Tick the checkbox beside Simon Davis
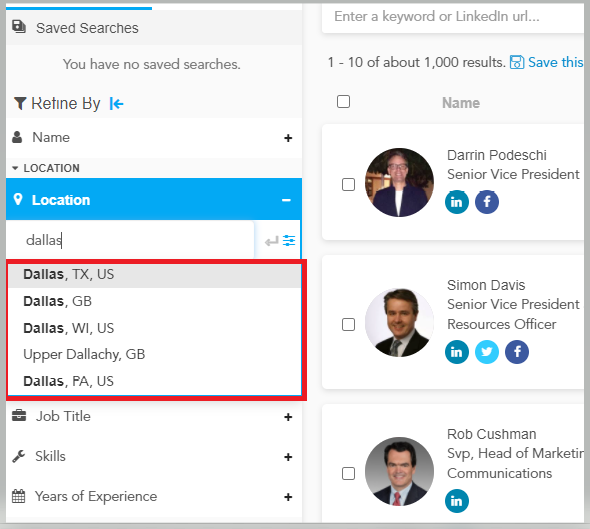 [x=348, y=324]
